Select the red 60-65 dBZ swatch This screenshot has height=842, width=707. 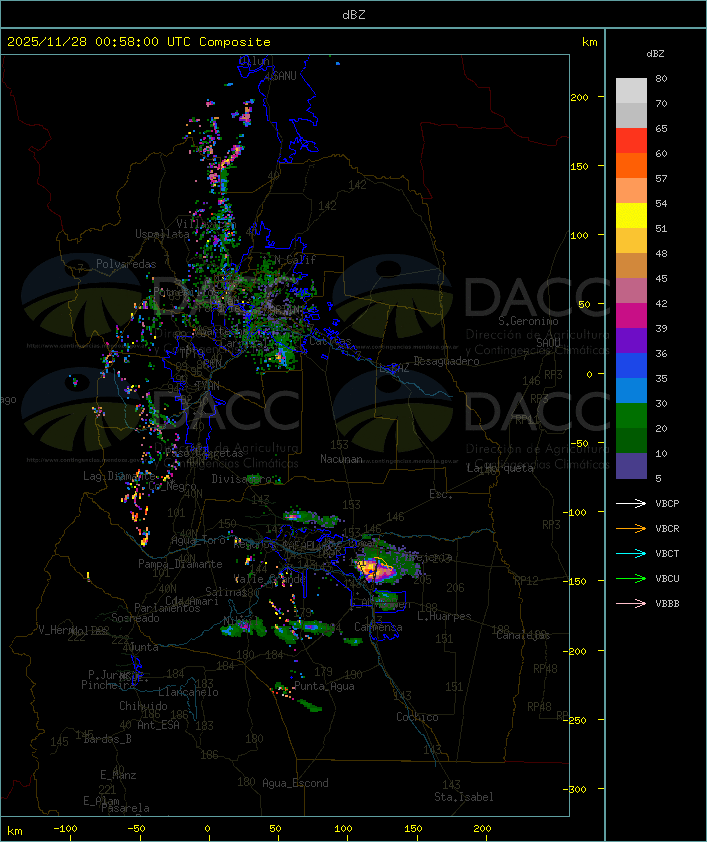[x=631, y=140]
